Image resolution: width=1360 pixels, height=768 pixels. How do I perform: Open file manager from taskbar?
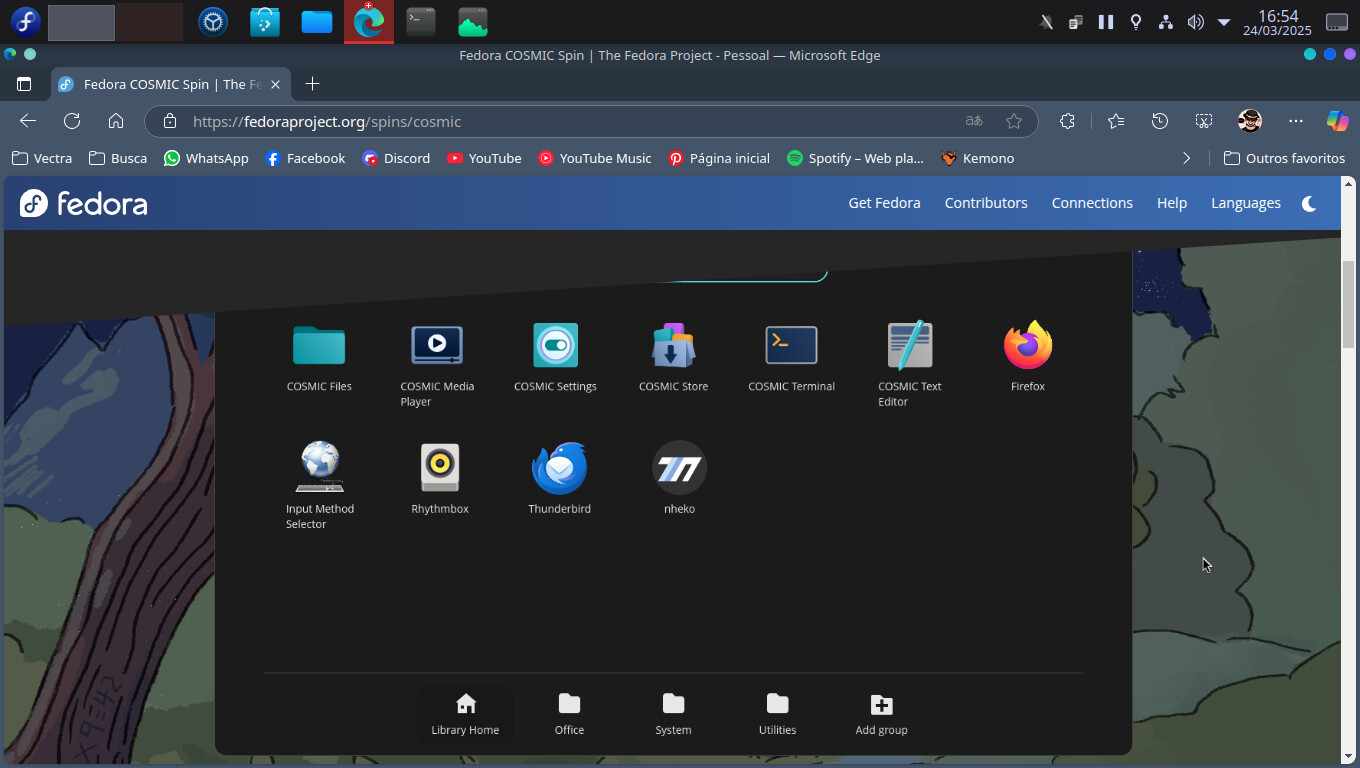[317, 21]
